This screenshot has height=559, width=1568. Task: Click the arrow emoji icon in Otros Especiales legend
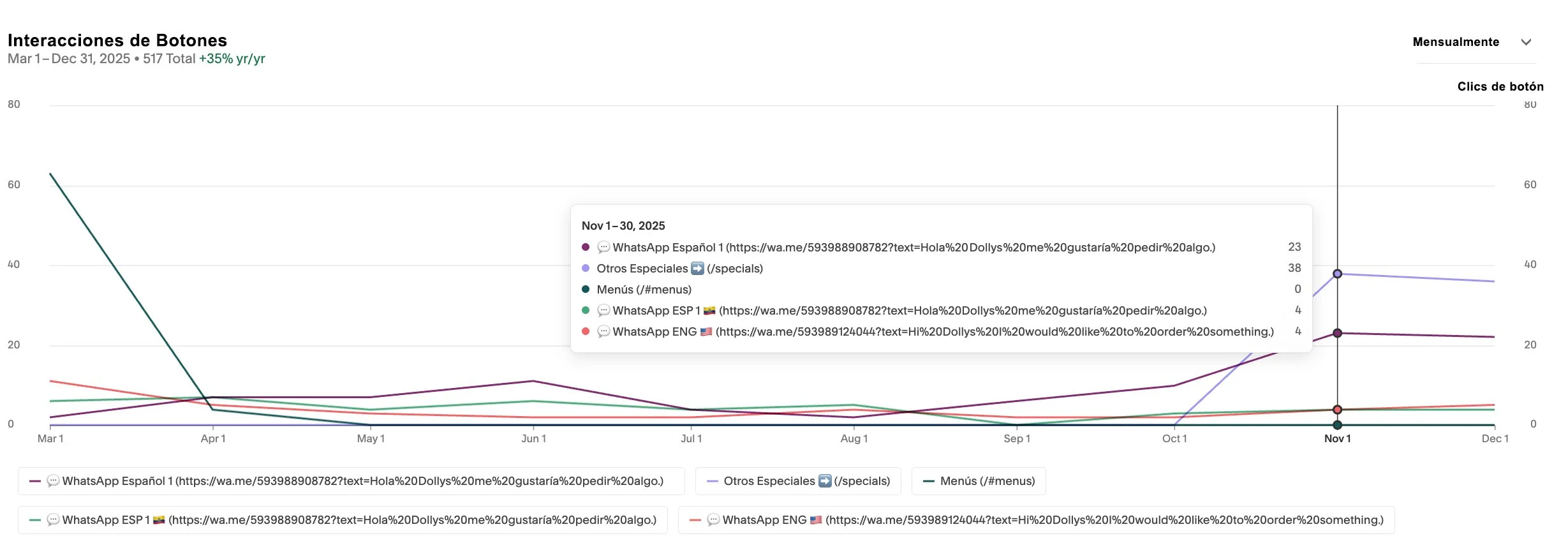coord(825,481)
